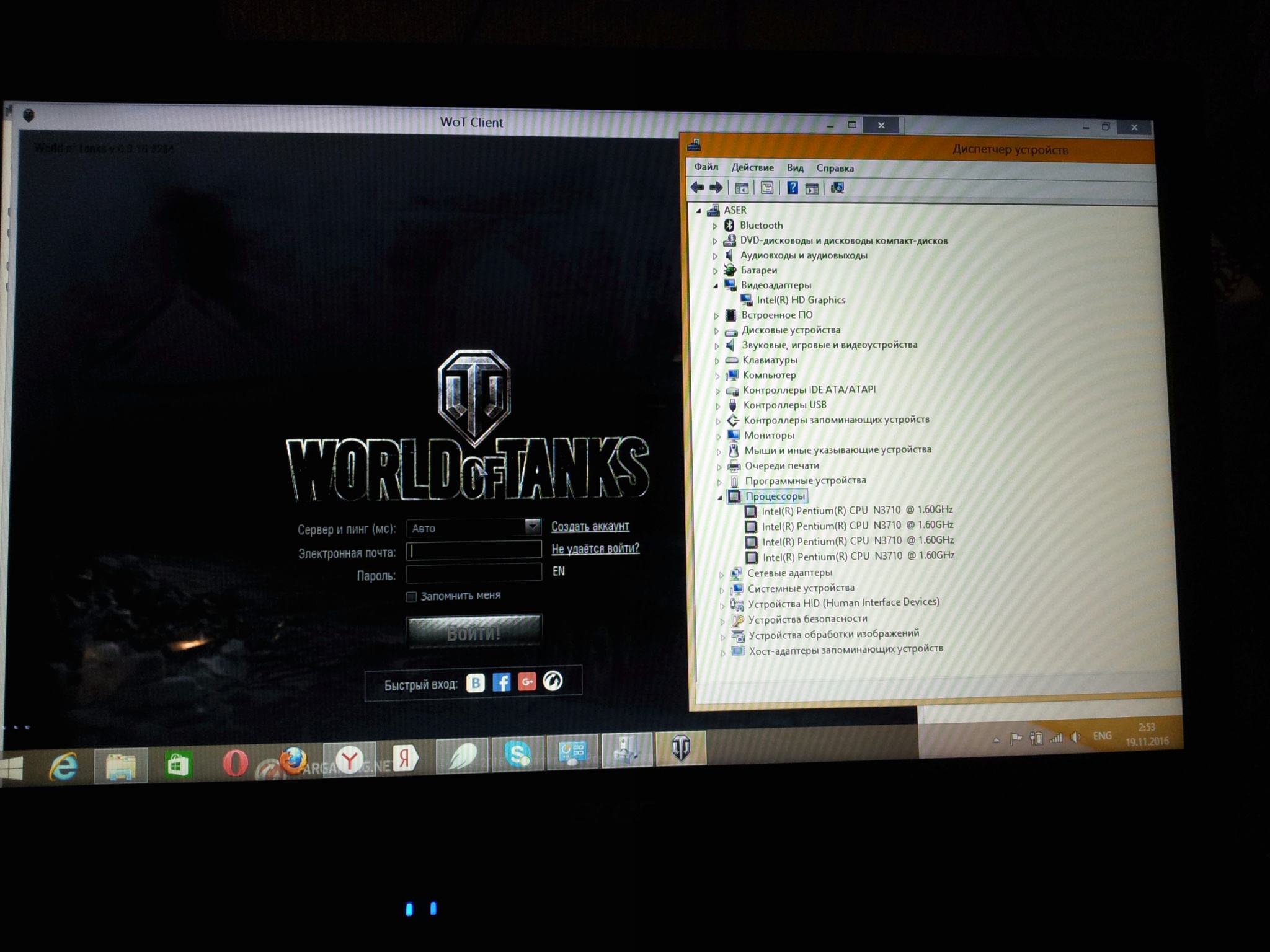Click the ENG language indicator in tray
Screen dimensions: 1270x952
coord(1102,736)
